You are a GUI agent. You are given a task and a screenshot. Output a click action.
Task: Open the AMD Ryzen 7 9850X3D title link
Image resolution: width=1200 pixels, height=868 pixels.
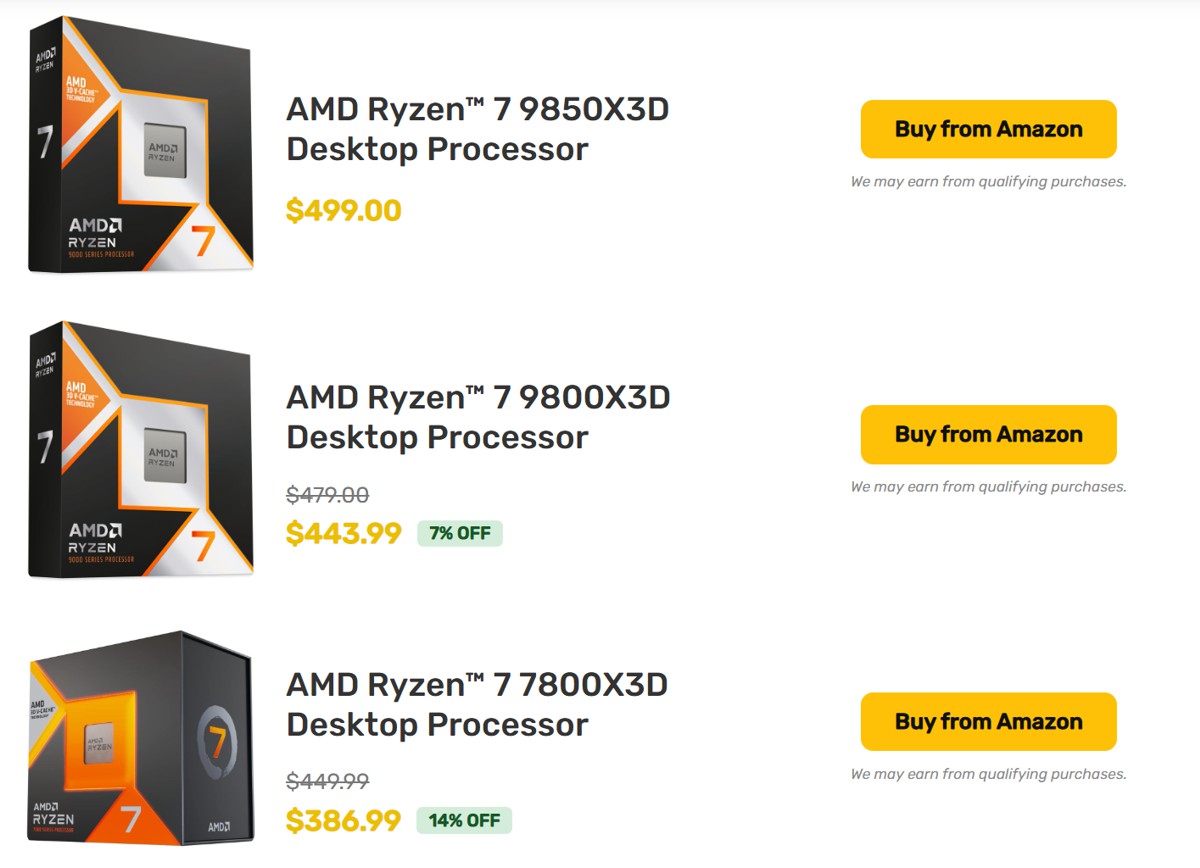477,129
